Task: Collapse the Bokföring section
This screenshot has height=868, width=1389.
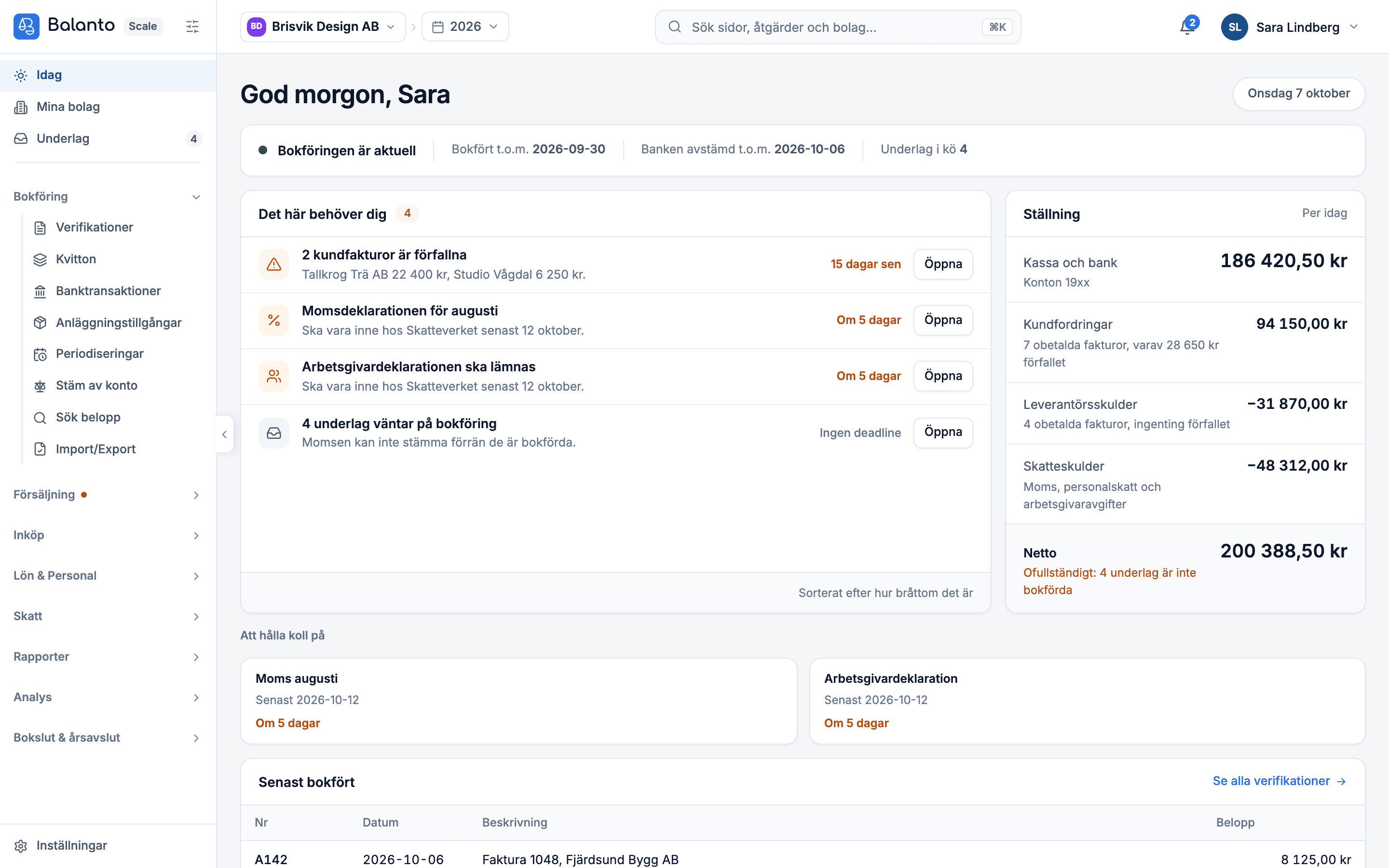Action: click(108, 197)
